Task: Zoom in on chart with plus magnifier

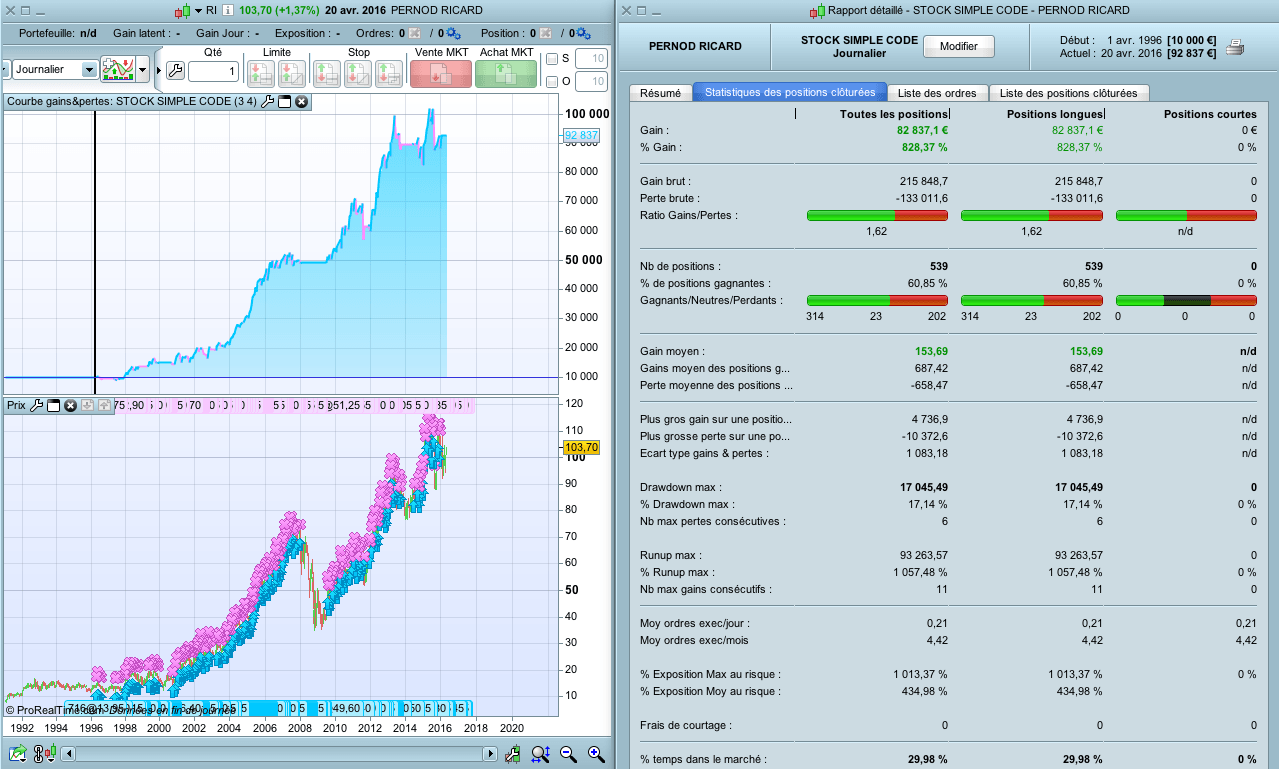Action: [596, 754]
